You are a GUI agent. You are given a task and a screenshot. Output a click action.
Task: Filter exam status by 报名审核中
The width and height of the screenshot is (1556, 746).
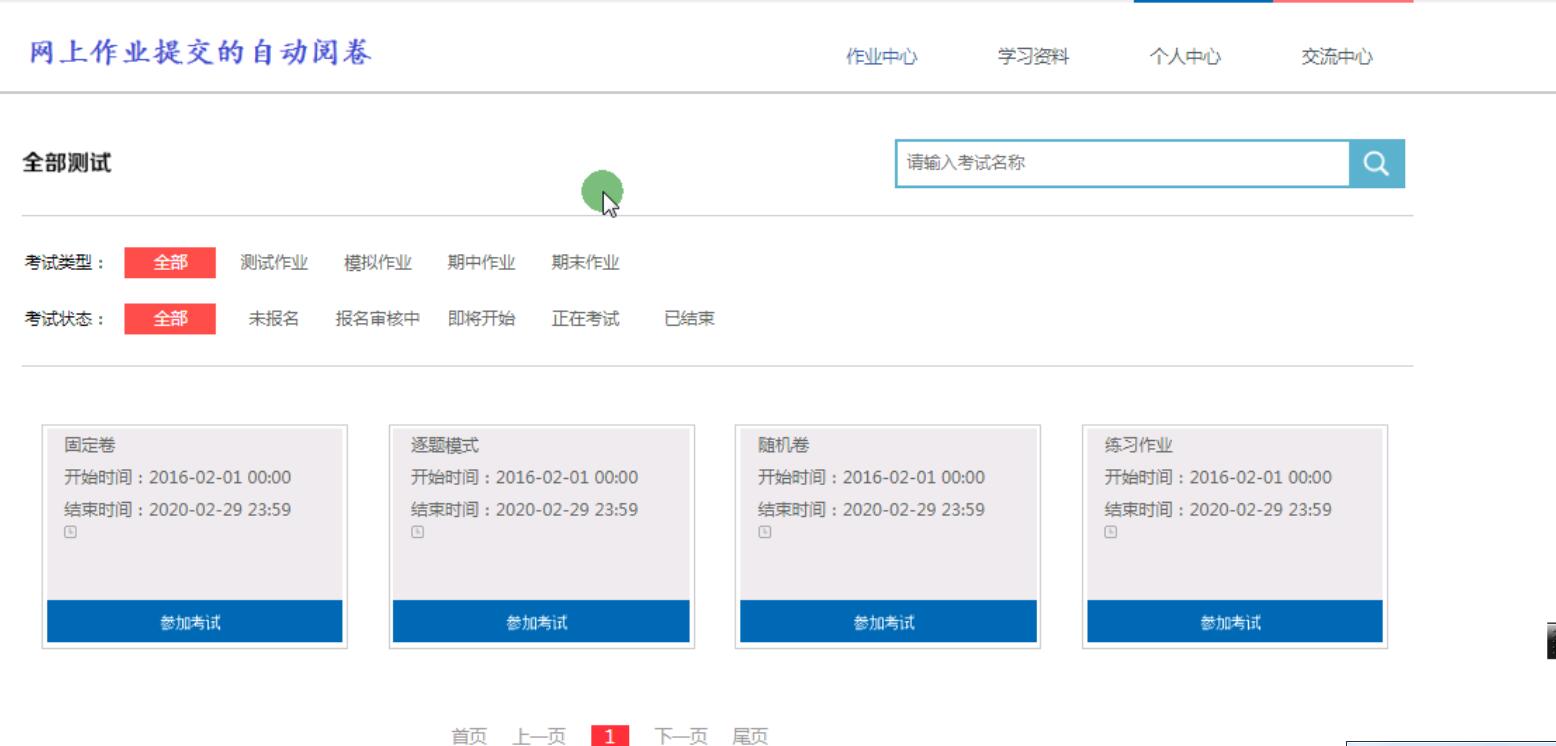(x=378, y=319)
